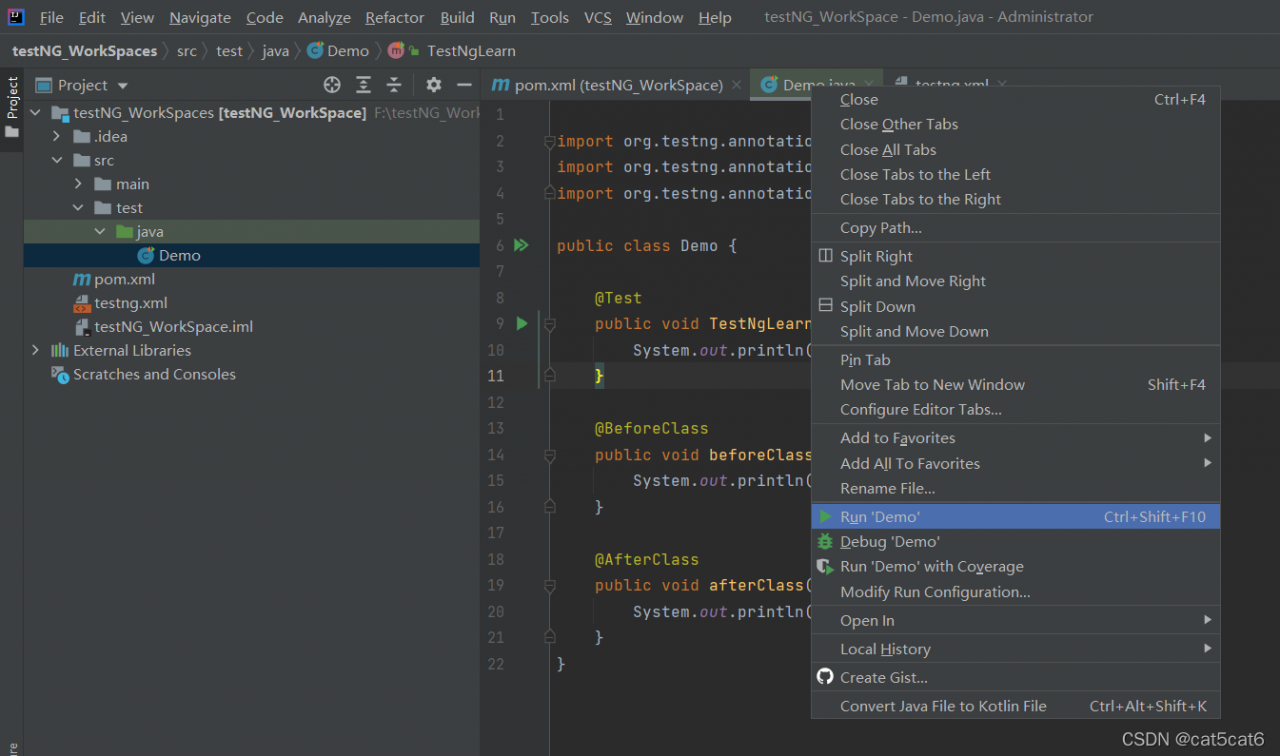Image resolution: width=1280 pixels, height=756 pixels.
Task: Fold the afterClass method at line 19
Action: tap(549, 586)
